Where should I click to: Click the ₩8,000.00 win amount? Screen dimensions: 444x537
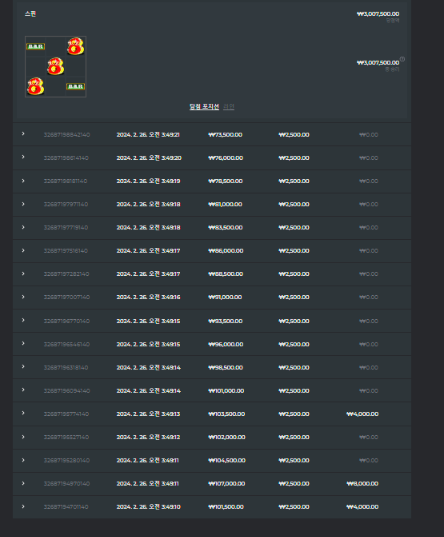pos(362,484)
